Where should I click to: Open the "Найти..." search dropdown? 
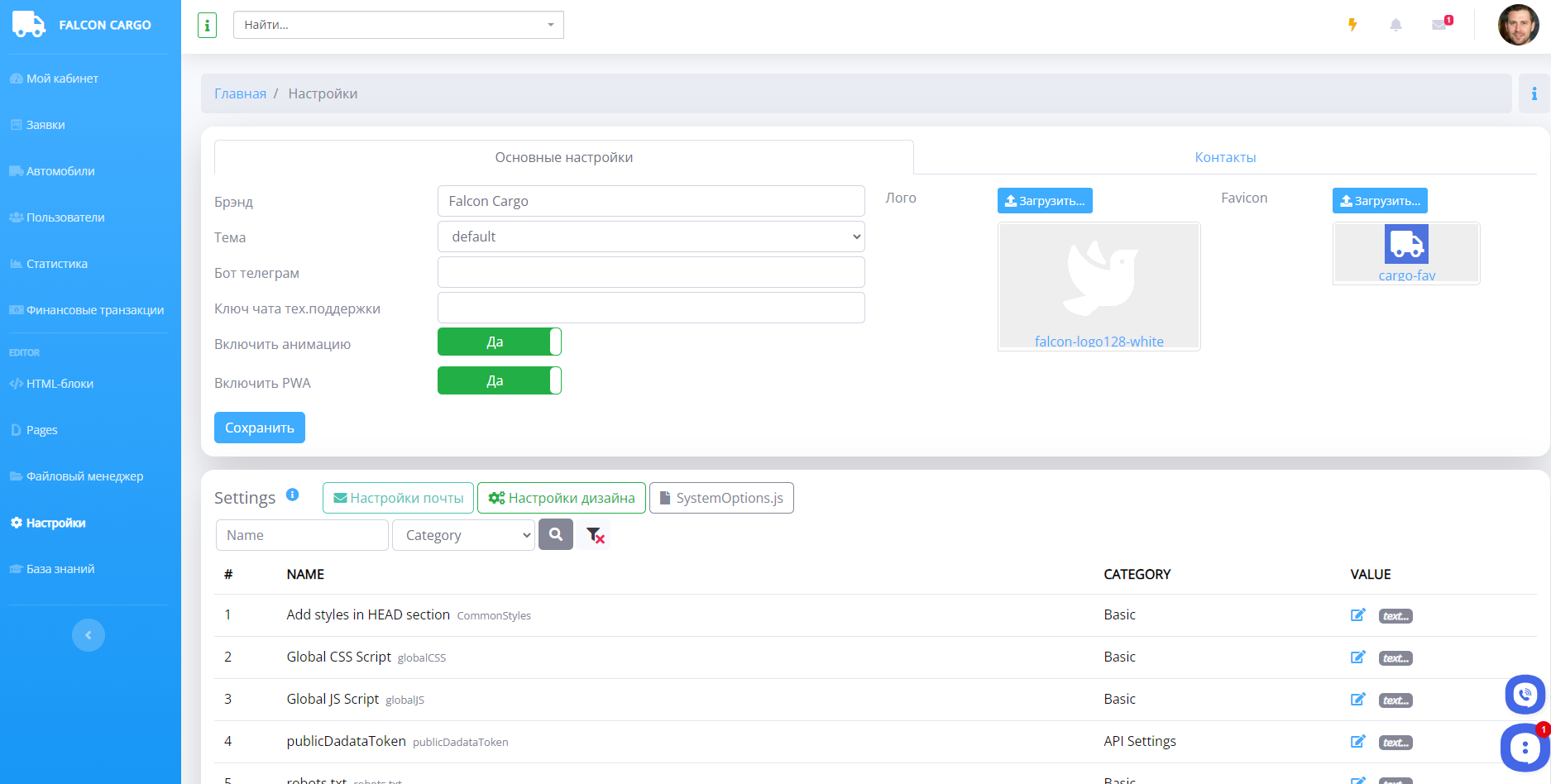(x=398, y=26)
